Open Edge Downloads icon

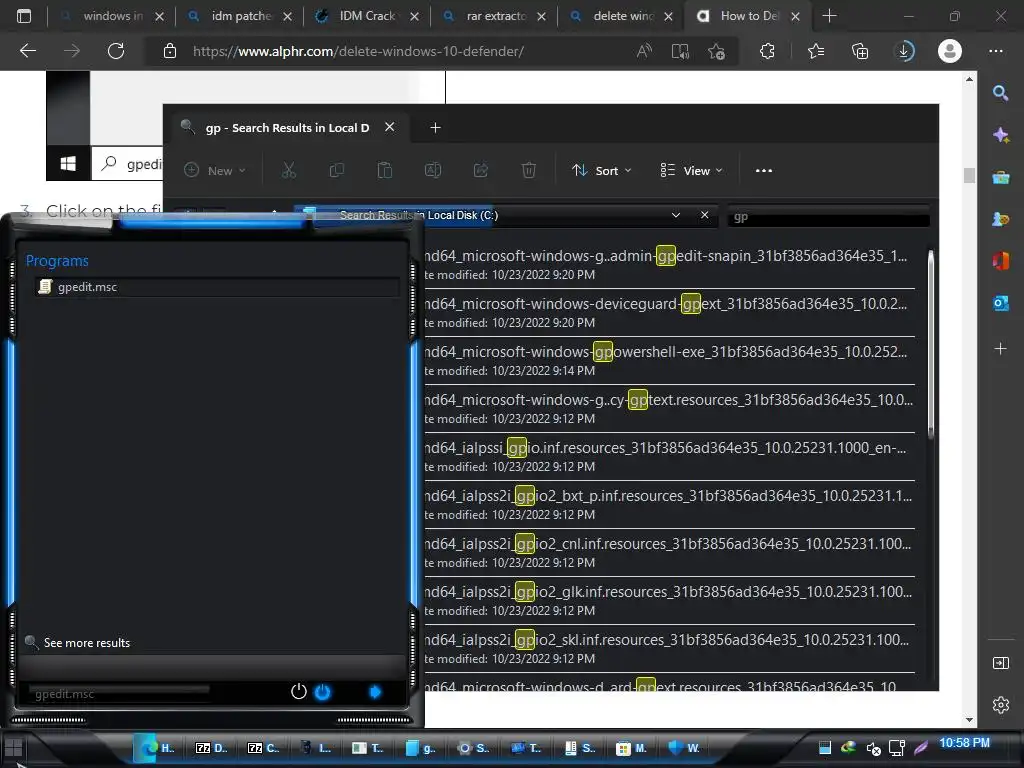click(x=904, y=51)
